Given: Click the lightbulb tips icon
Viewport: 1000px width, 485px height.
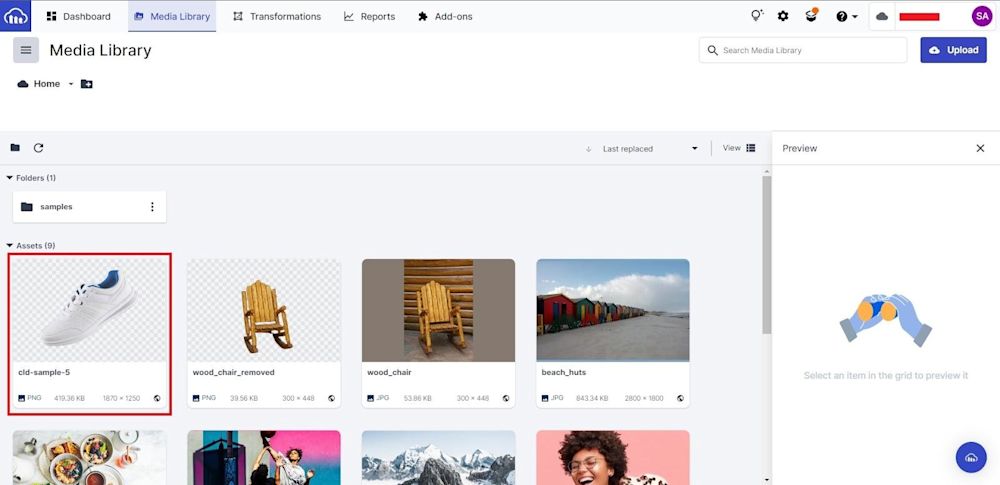Looking at the screenshot, I should (x=757, y=16).
